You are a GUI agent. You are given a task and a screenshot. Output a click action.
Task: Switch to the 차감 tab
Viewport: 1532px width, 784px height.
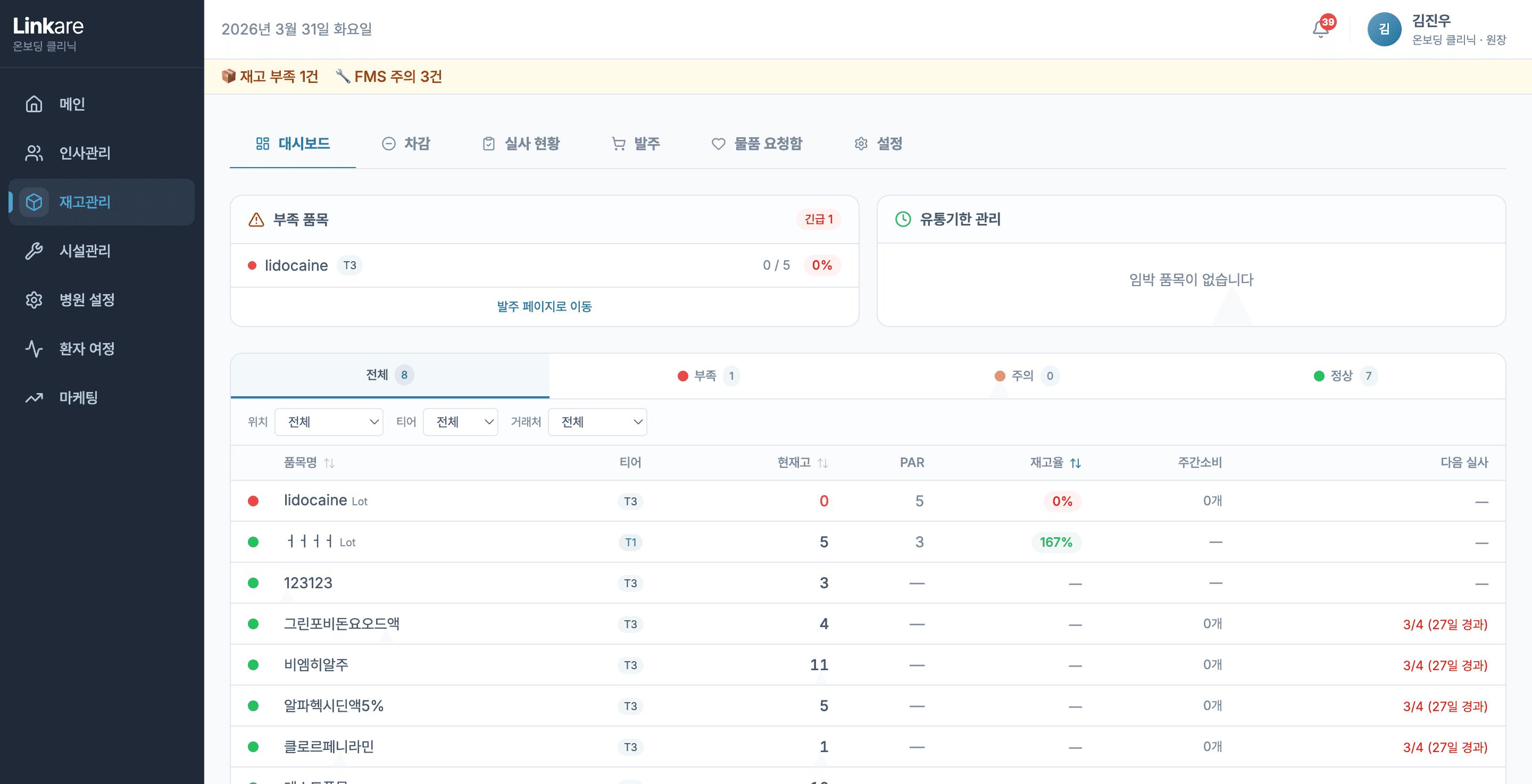(x=405, y=144)
